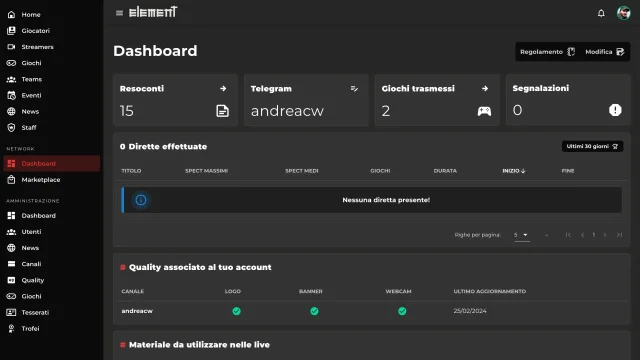Screen dimensions: 640x360
Task: Click the Segnalazioni alert icon
Action: pyautogui.click(x=615, y=110)
